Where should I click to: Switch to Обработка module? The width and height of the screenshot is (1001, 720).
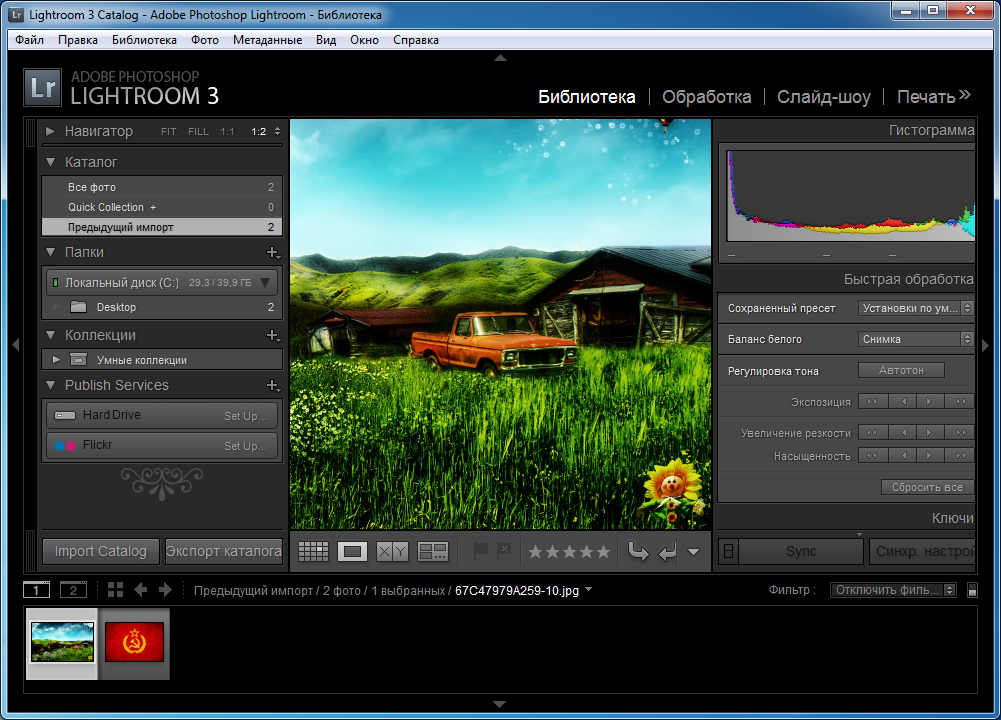707,96
